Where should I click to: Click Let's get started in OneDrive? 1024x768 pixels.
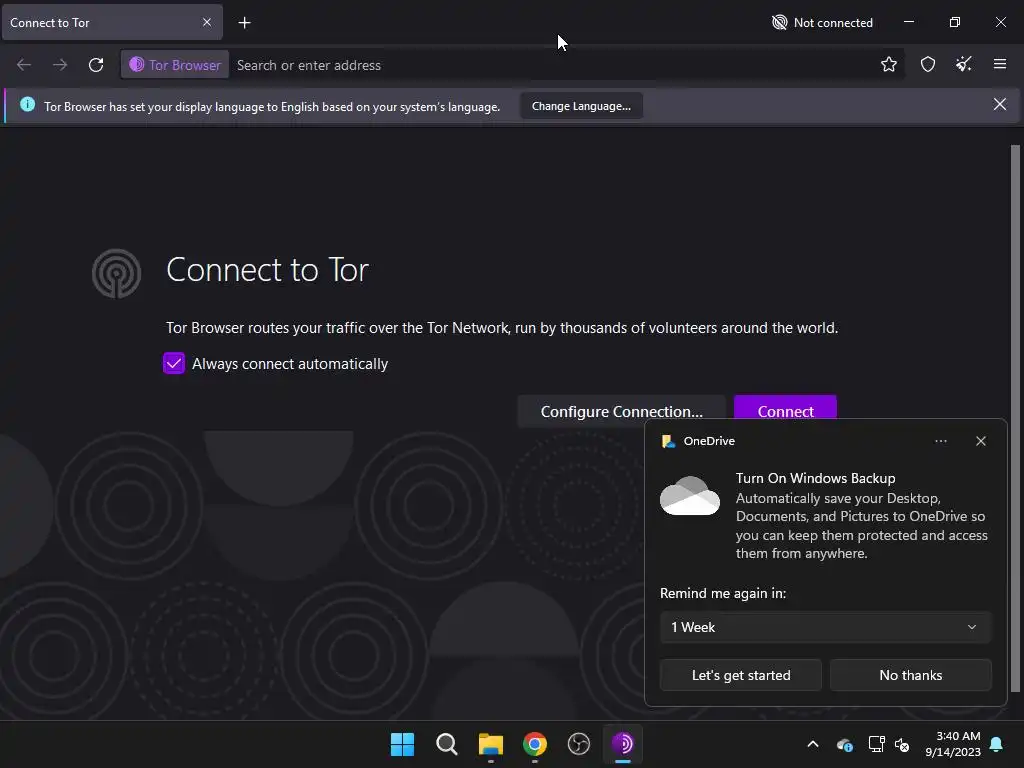(741, 675)
